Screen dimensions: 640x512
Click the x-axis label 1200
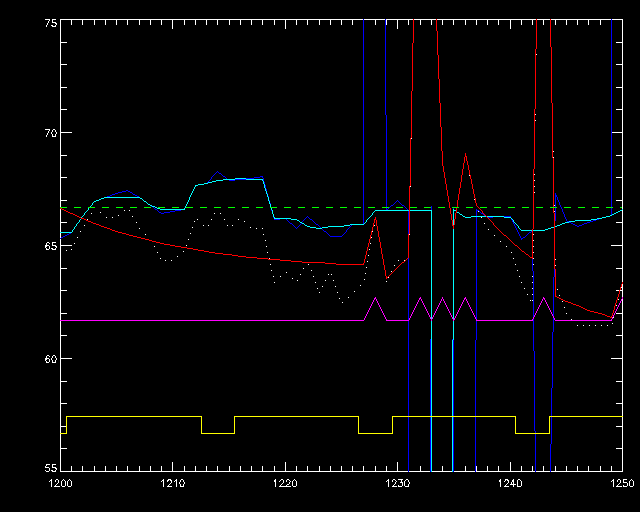coord(60,482)
